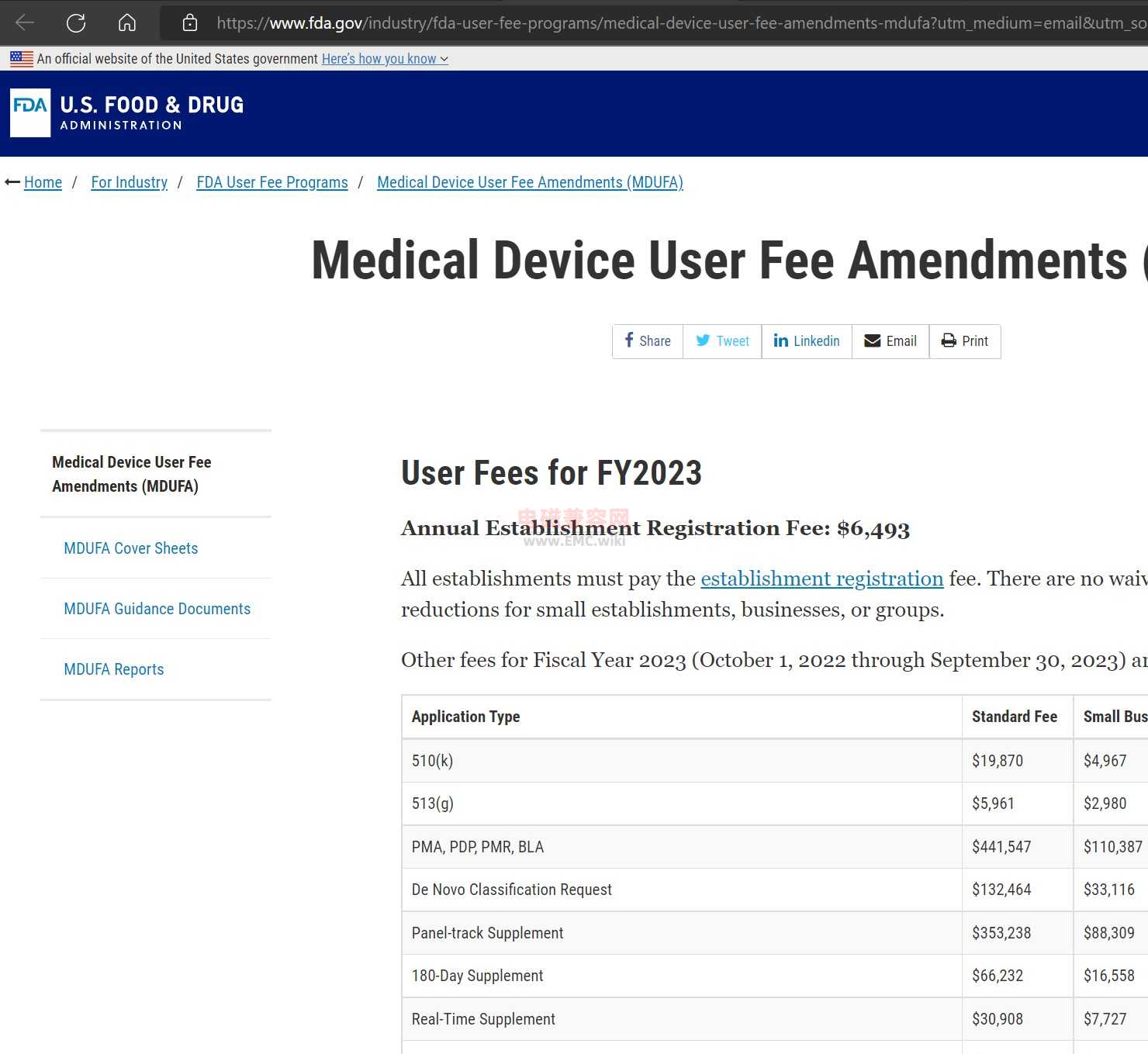Share the page on Facebook
The height and width of the screenshot is (1054, 1148).
648,341
